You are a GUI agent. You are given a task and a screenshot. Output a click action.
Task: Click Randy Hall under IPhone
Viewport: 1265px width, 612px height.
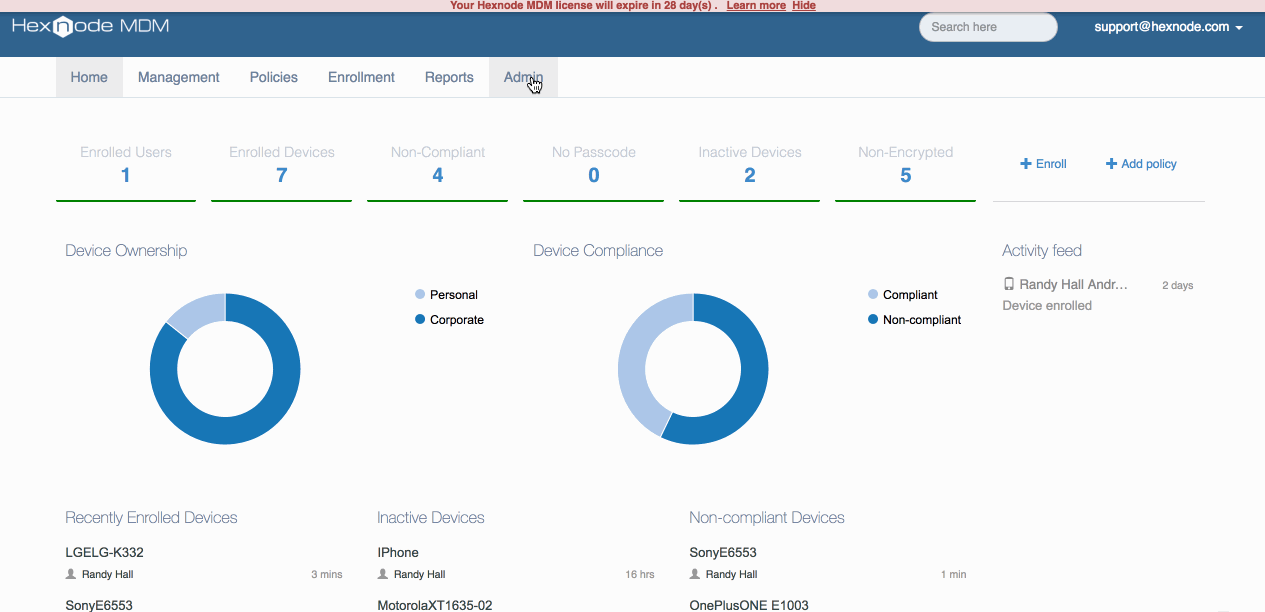(x=419, y=574)
